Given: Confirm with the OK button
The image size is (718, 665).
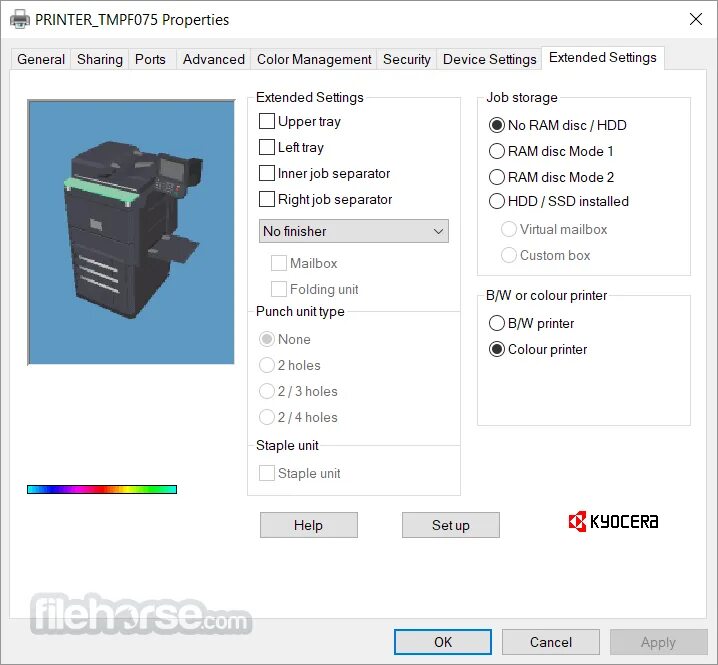Looking at the screenshot, I should 443,642.
